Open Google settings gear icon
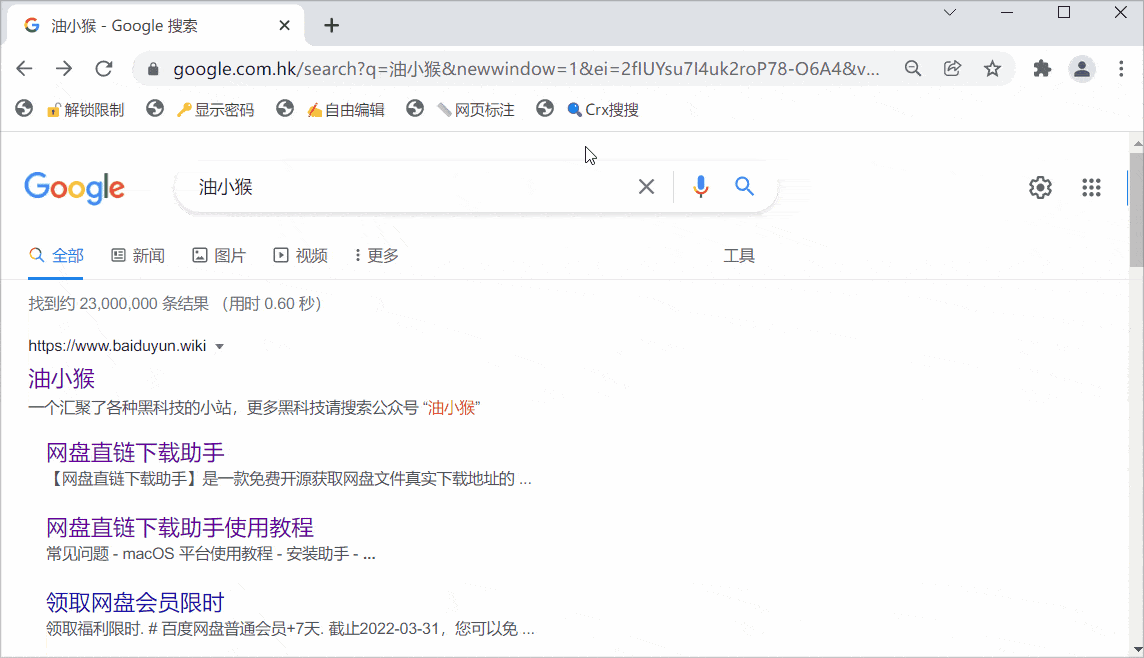 1040,188
